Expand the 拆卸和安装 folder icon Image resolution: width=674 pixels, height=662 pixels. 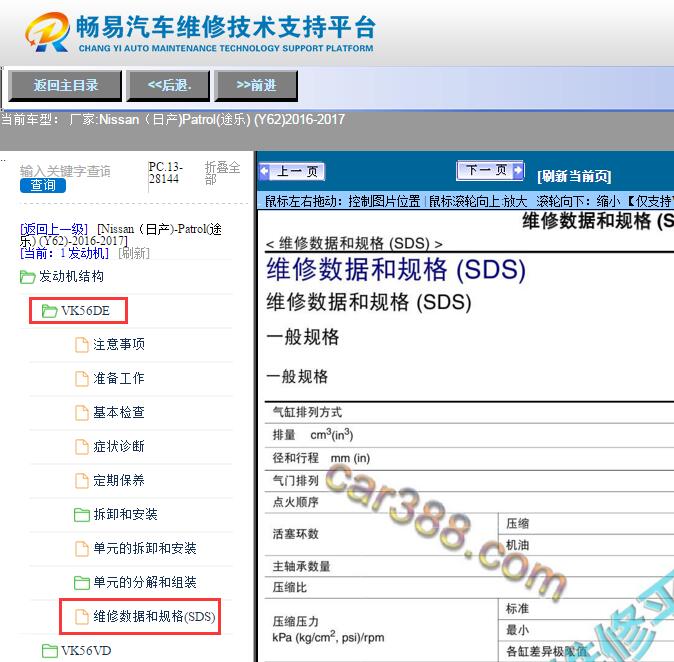[82, 515]
